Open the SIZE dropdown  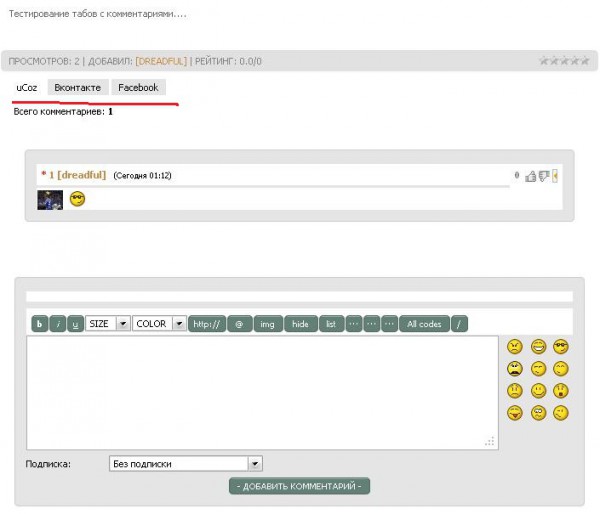pyautogui.click(x=108, y=324)
